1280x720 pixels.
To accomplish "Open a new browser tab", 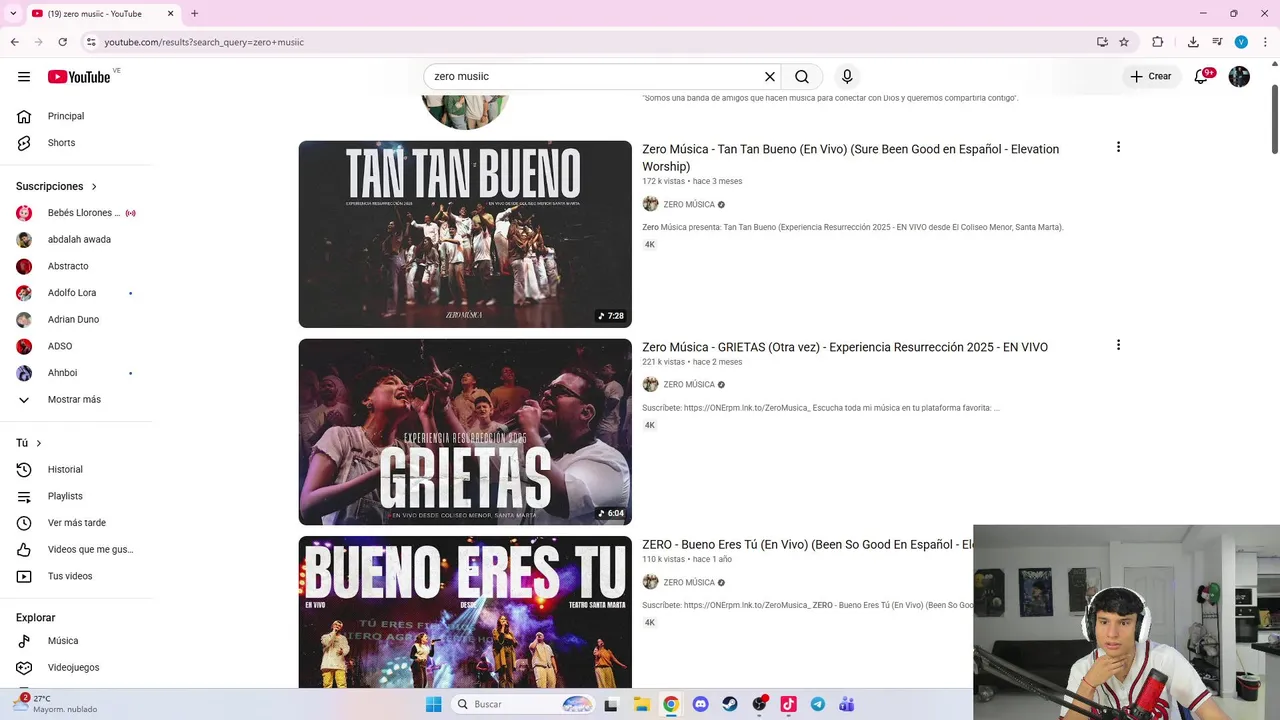I will tap(194, 14).
